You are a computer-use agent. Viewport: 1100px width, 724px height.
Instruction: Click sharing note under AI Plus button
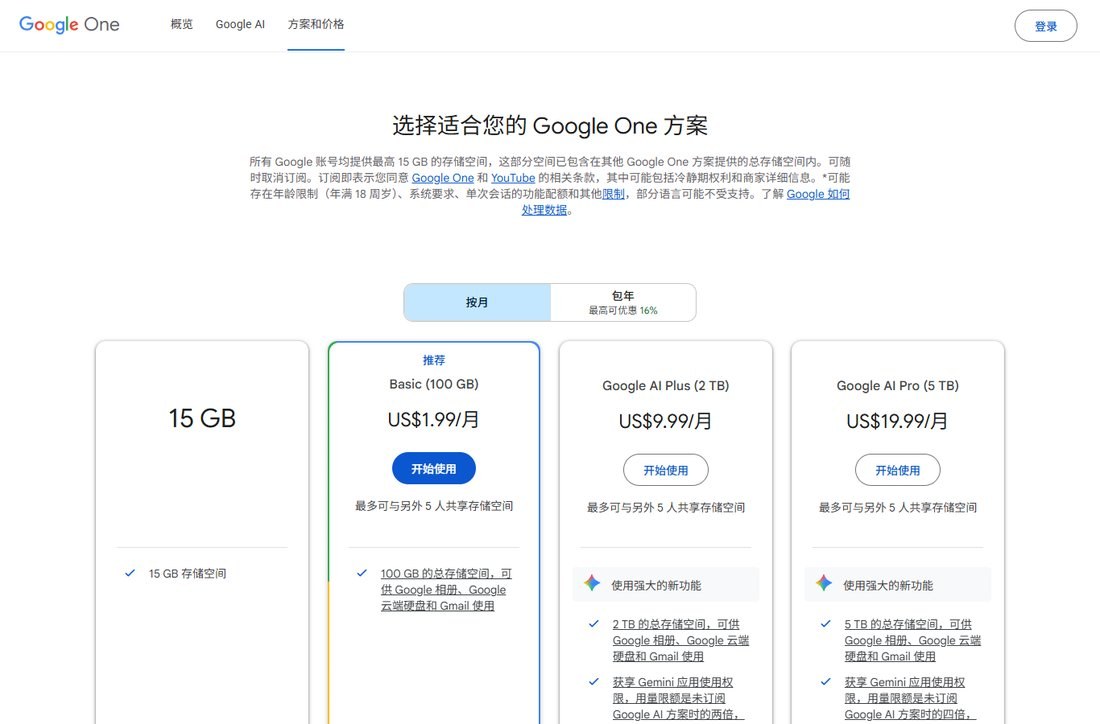tap(666, 507)
